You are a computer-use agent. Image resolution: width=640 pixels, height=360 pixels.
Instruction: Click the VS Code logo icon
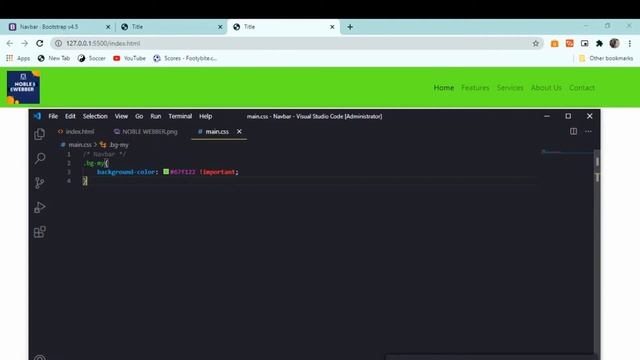click(38, 116)
